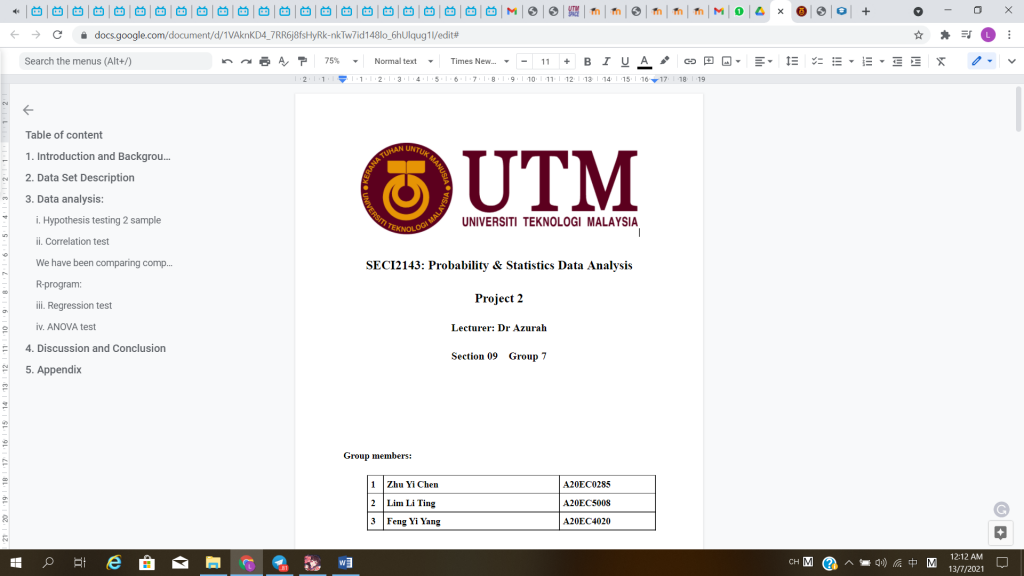
Task: Toggle underline formatting
Action: [x=625, y=61]
